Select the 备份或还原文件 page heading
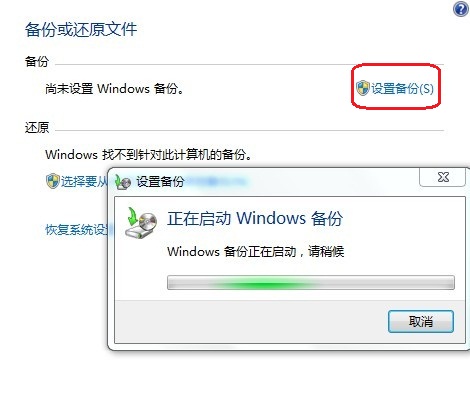Viewport: 470px width, 412px height. 81,29
